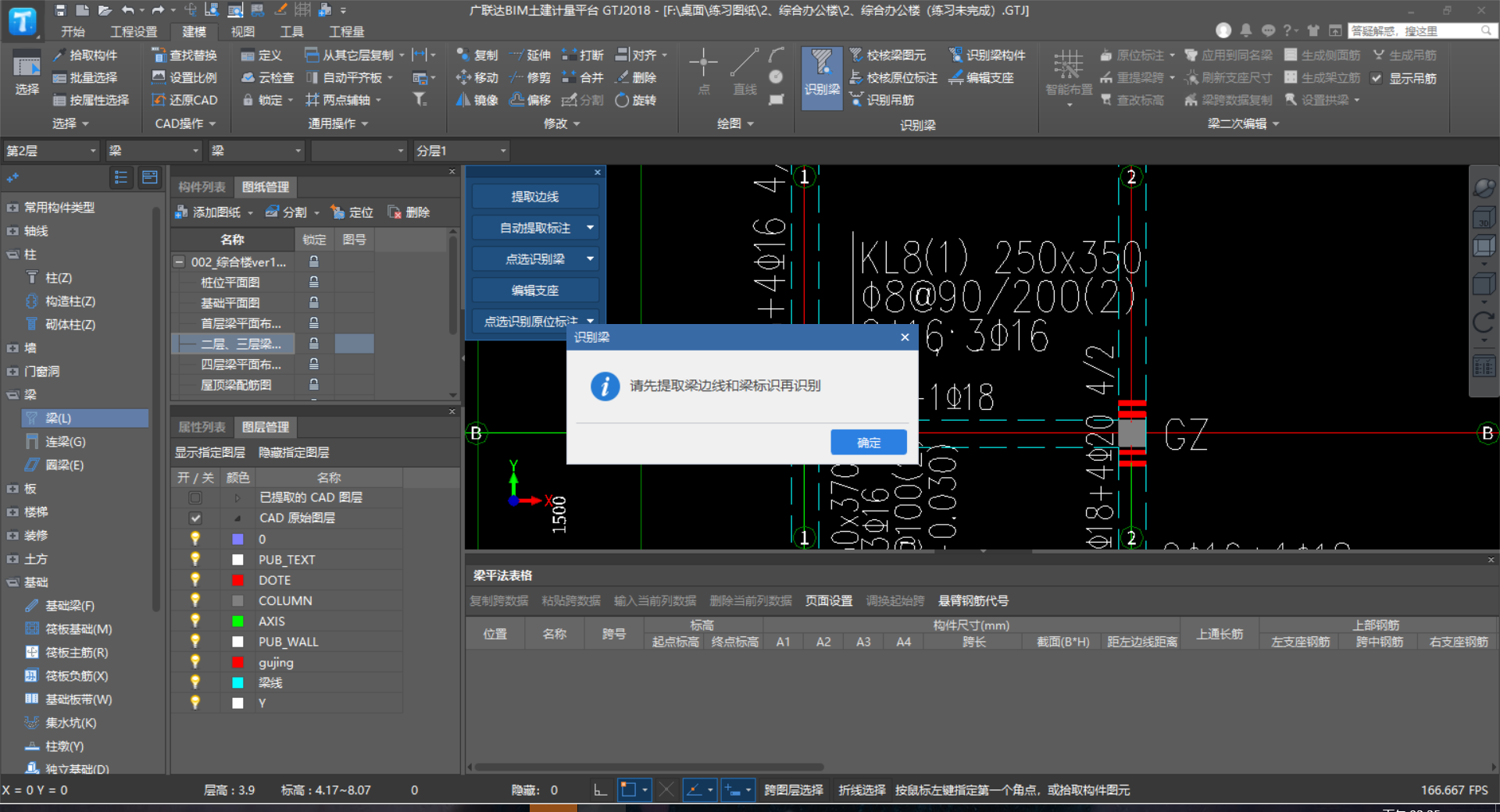1500x812 pixels.
Task: Click the 云检查 cloud check icon
Action: [248, 77]
